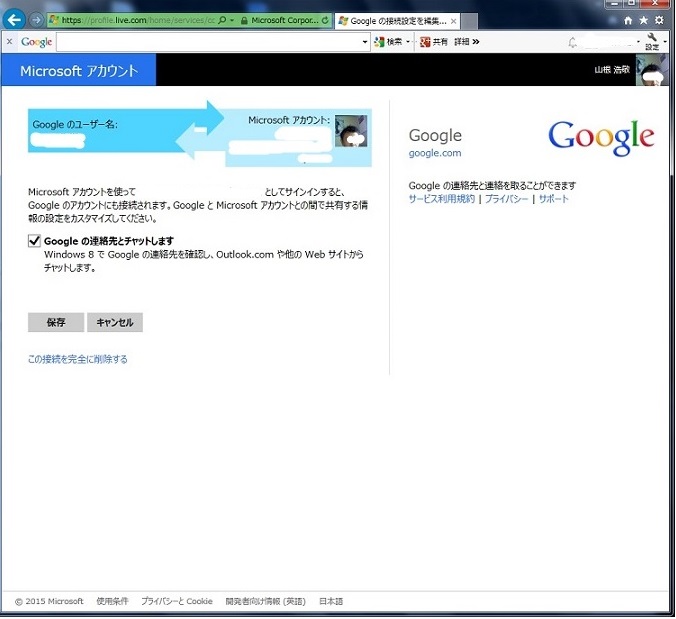Click the search magnifier in the address bar
The image size is (676, 619).
222,20
